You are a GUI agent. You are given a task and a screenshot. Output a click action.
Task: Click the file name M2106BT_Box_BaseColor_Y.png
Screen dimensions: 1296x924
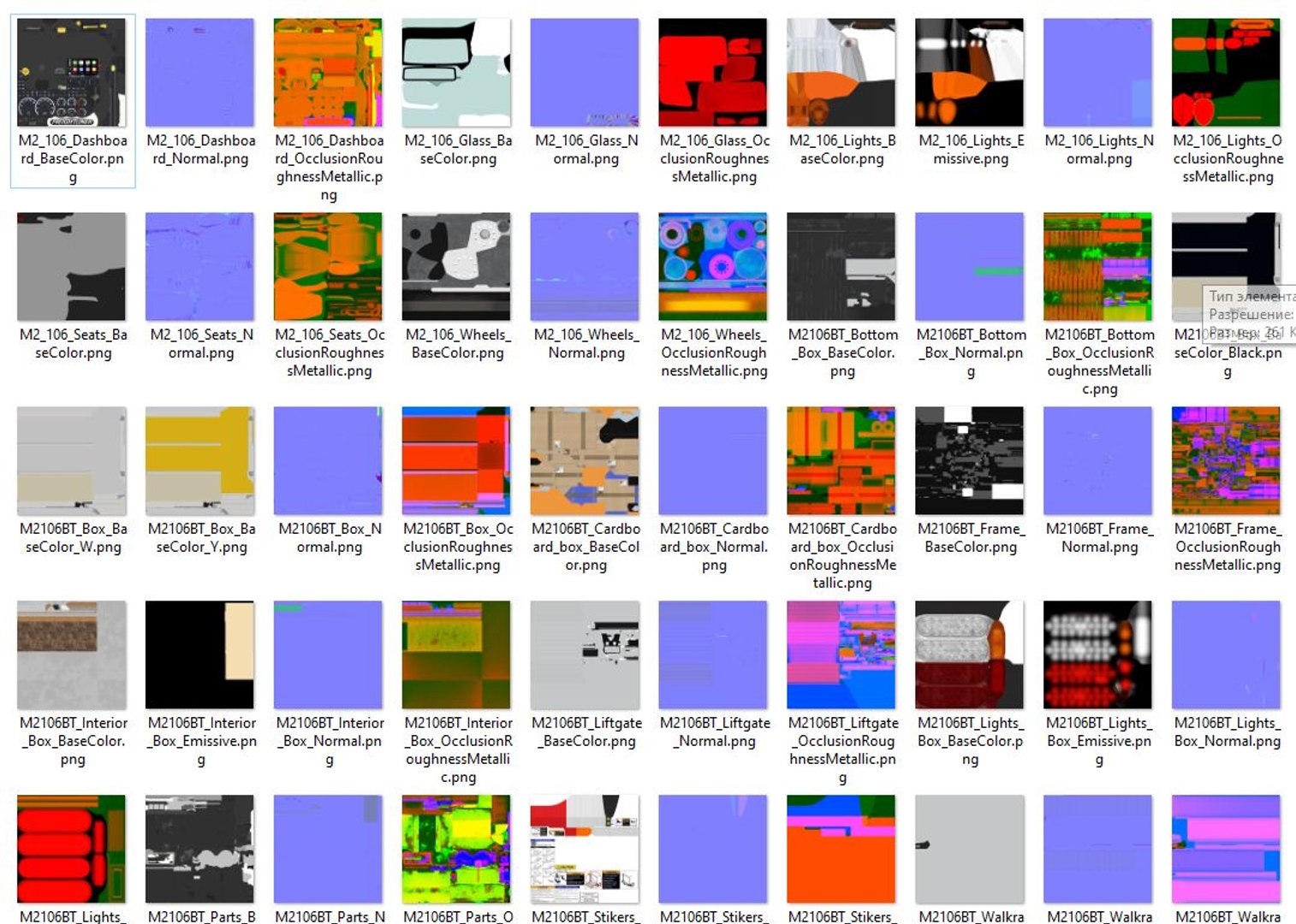(201, 538)
